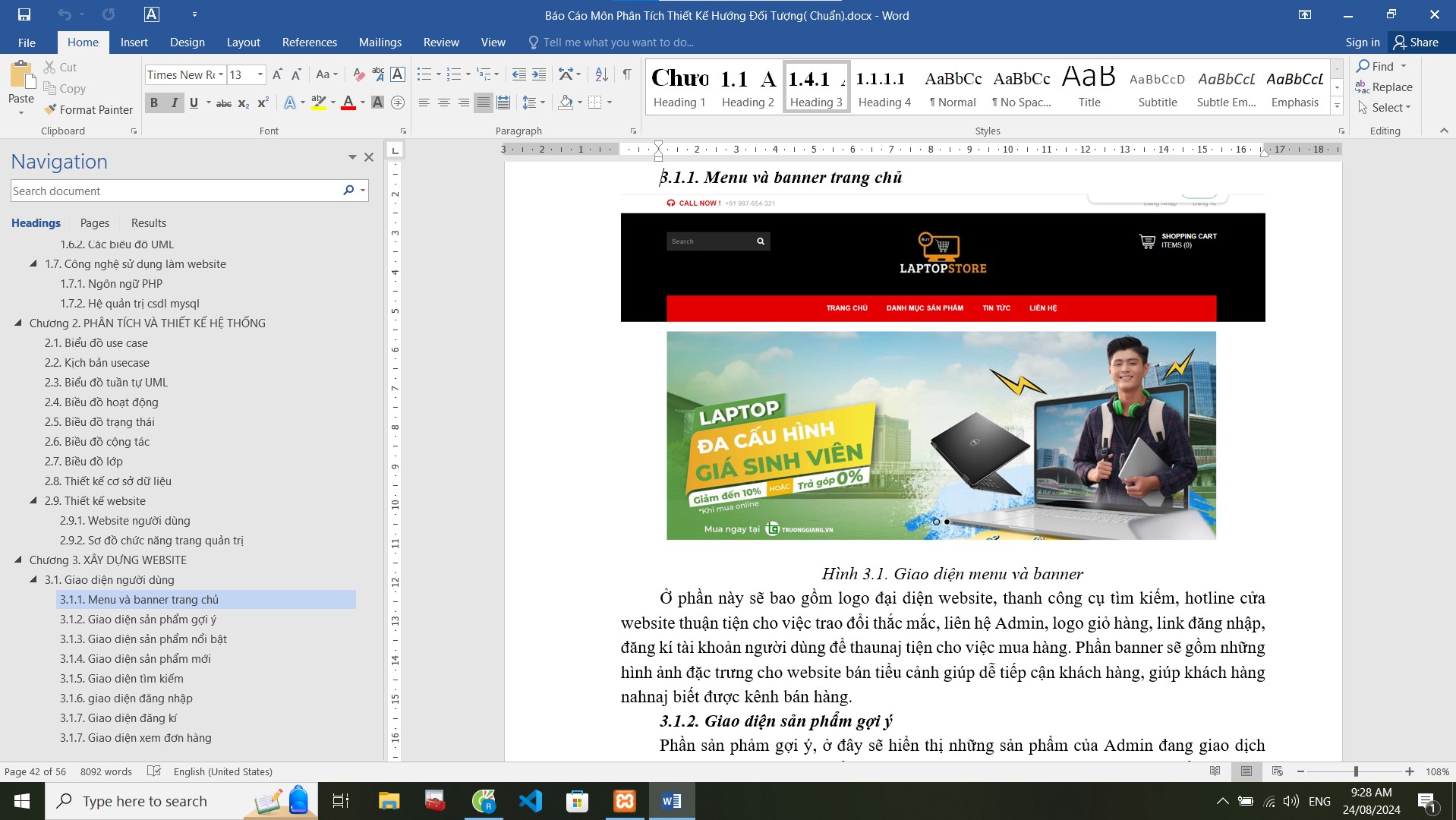The width and height of the screenshot is (1456, 820).
Task: Open the magnifier search icon in Navigation box
Action: click(x=348, y=191)
